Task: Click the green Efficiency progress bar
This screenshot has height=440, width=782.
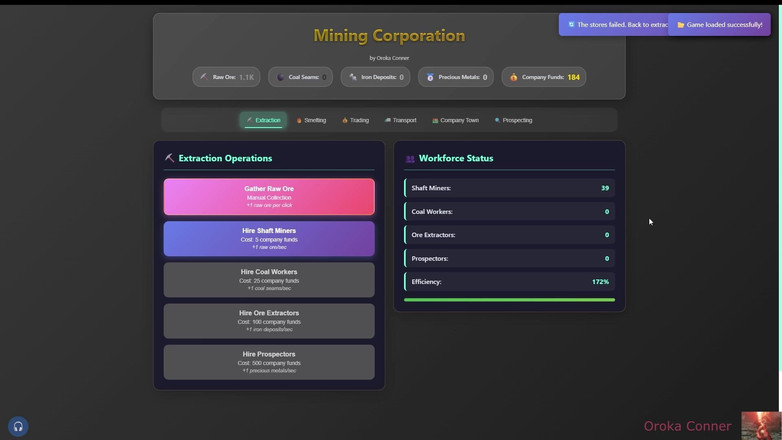Action: pyautogui.click(x=509, y=299)
